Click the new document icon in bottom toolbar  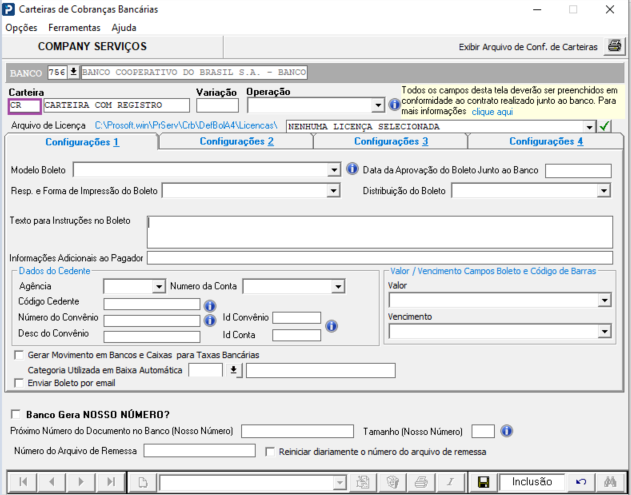143,482
